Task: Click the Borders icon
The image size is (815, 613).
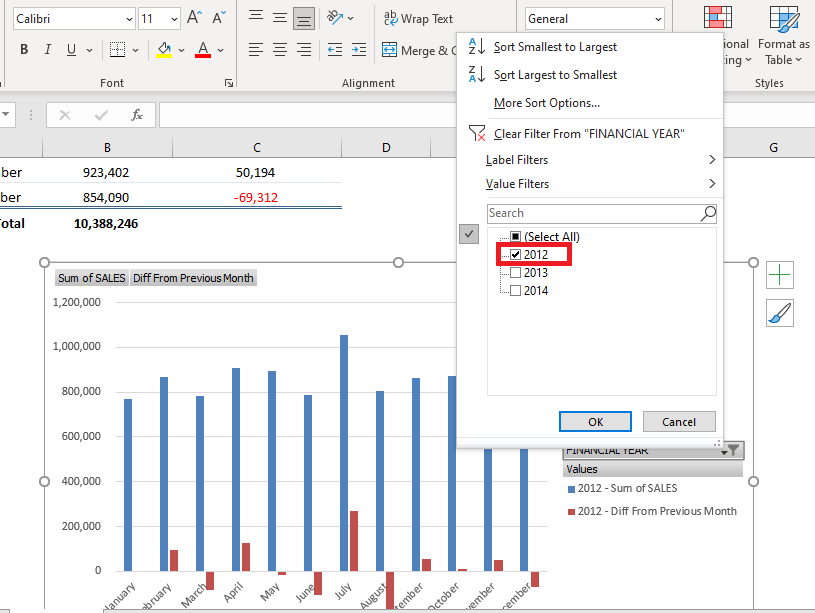Action: [117, 49]
